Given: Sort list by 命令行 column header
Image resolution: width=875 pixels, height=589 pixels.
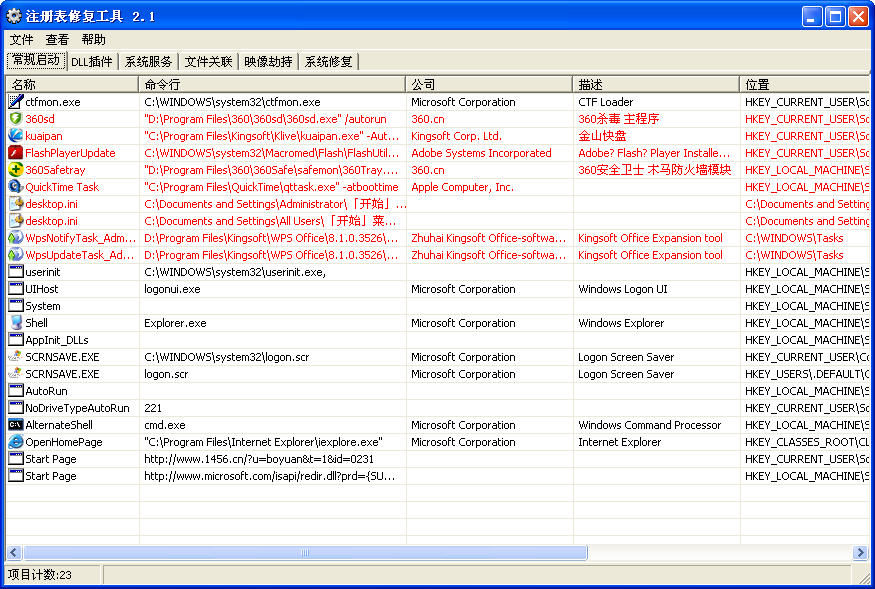Looking at the screenshot, I should pos(272,85).
